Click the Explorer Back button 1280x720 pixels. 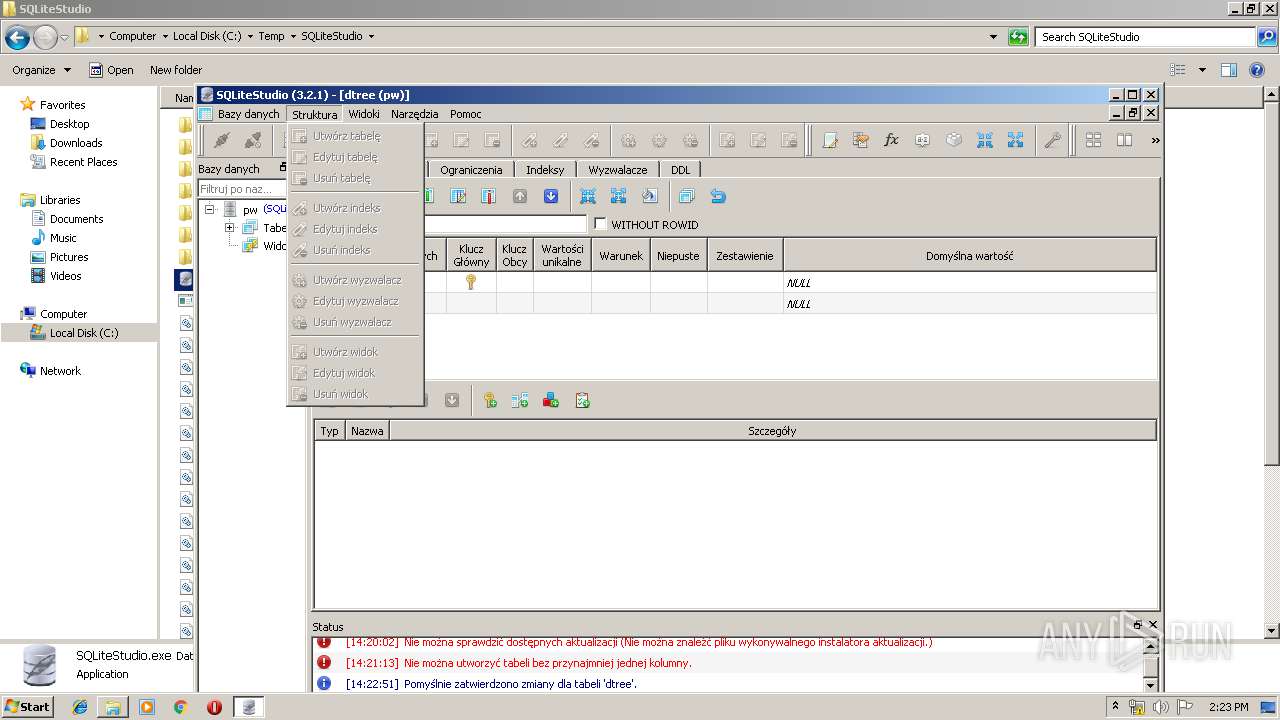(17, 38)
